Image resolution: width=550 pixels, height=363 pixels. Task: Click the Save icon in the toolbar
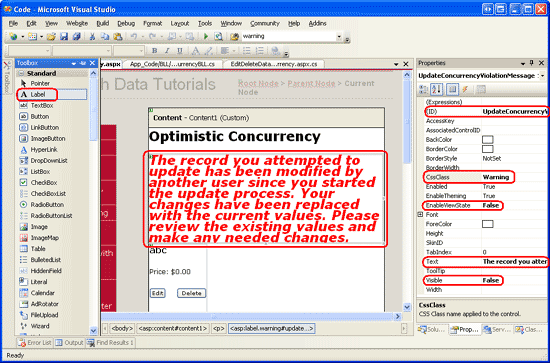tap(64, 36)
